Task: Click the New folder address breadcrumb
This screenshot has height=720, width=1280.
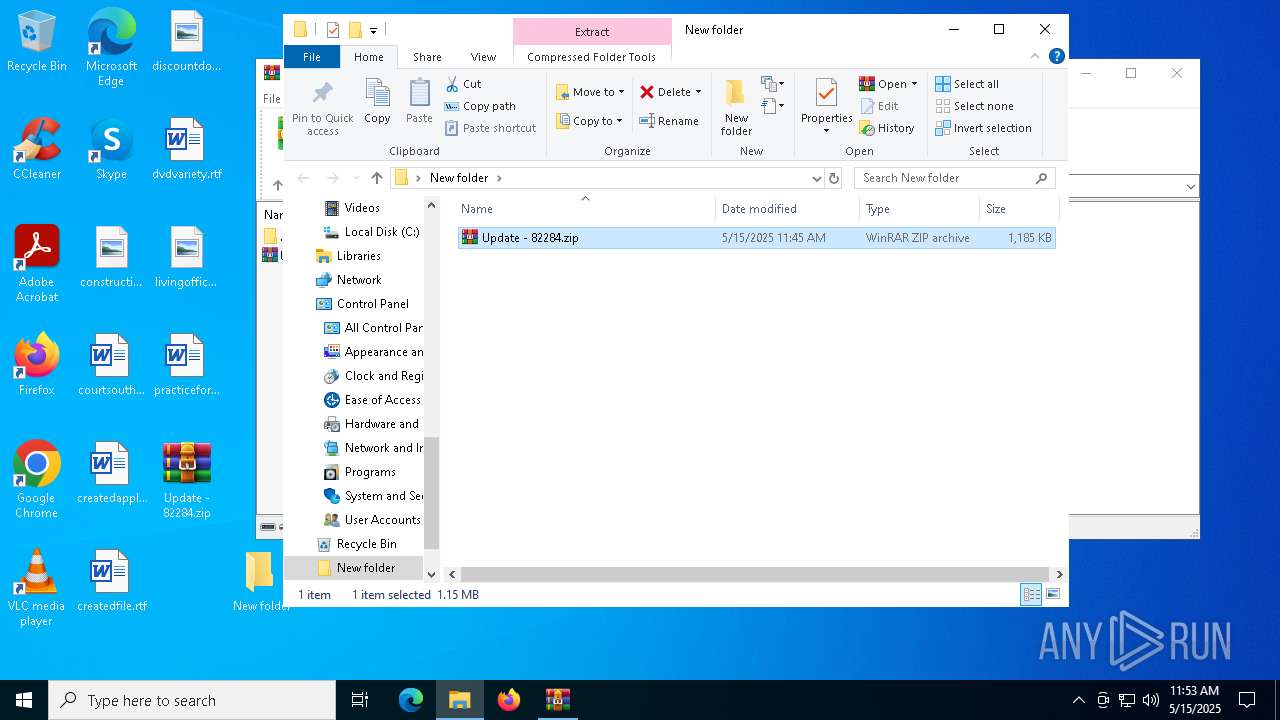Action: pos(459,178)
